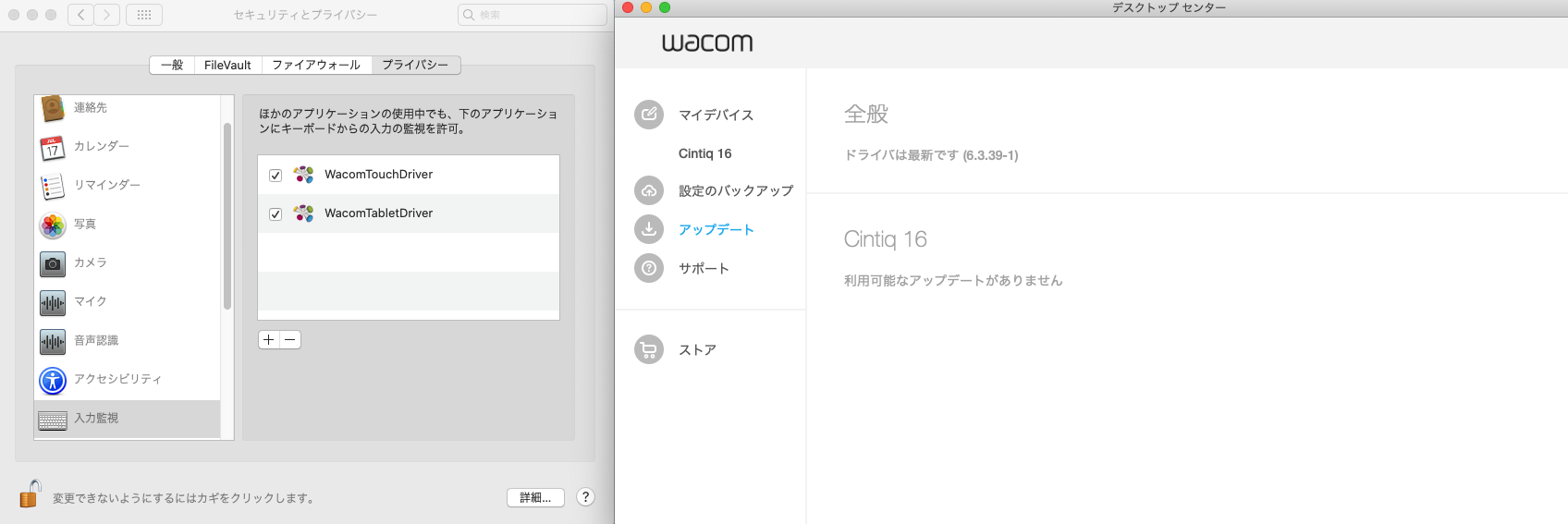1568x524 pixels.
Task: Click the WacomTabletDriver app icon
Action: tap(303, 213)
